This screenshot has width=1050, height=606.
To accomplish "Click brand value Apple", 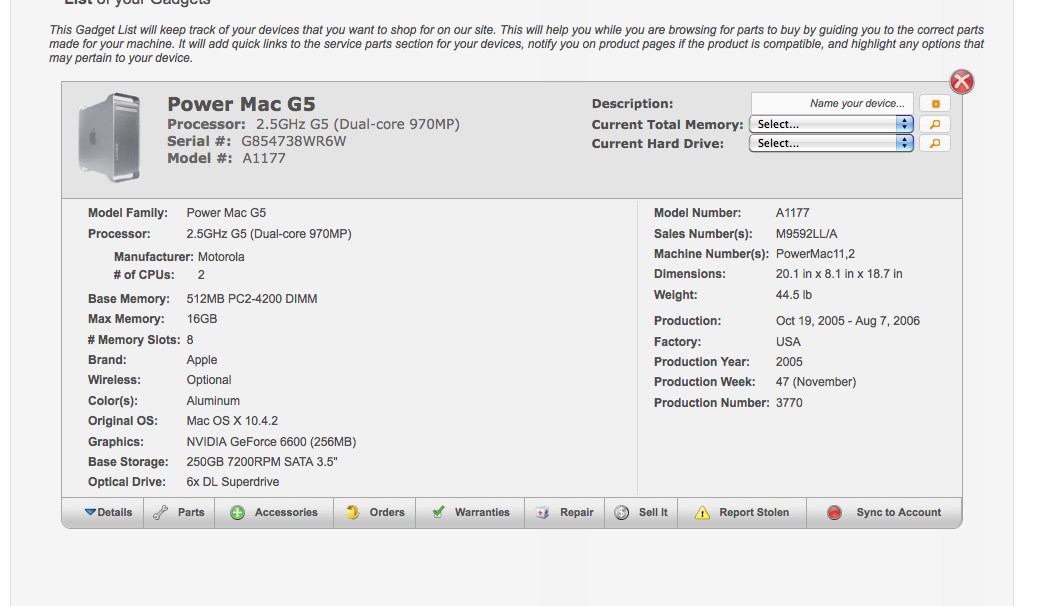I will pos(202,360).
